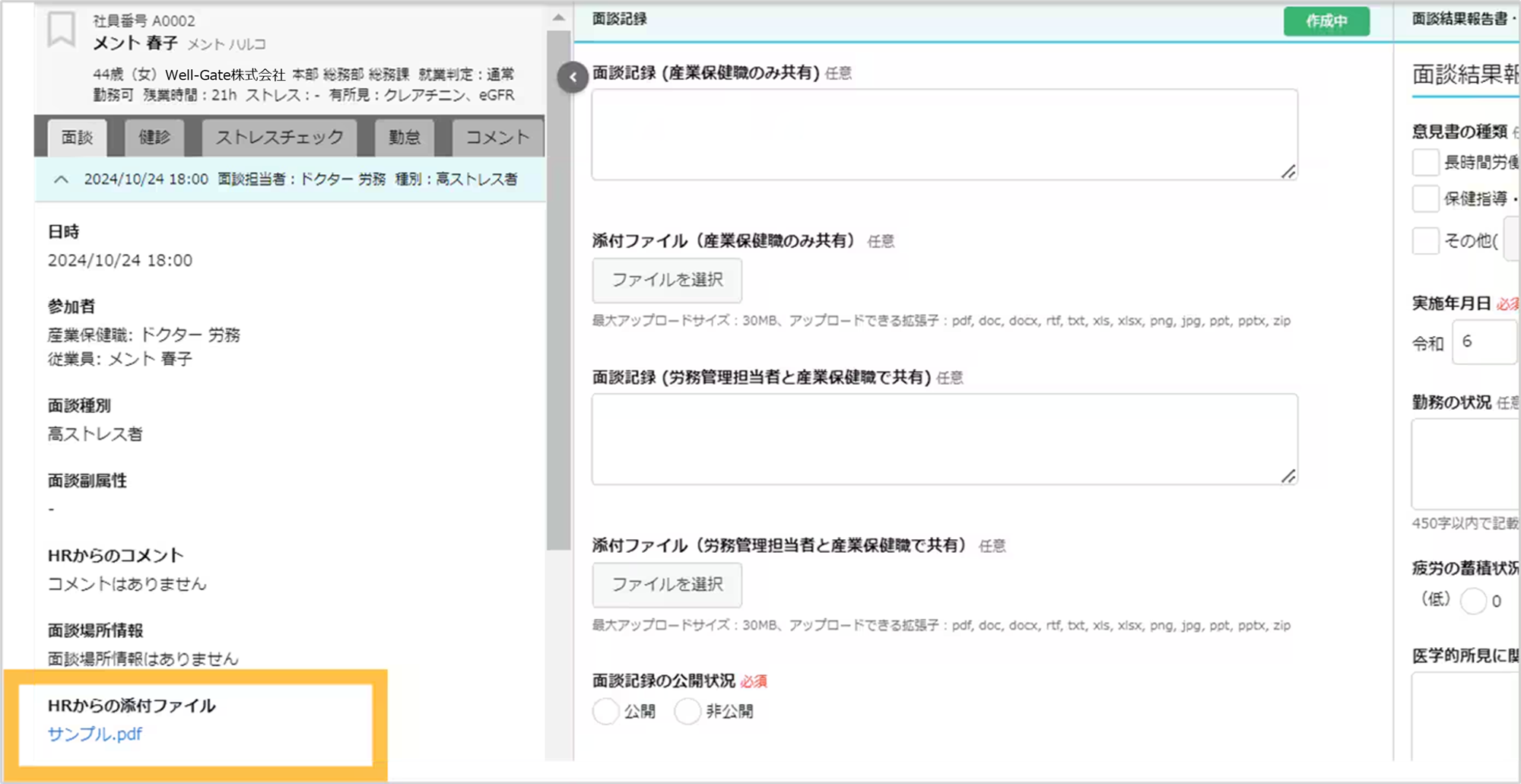Click the green 作成中 status button

(1326, 21)
